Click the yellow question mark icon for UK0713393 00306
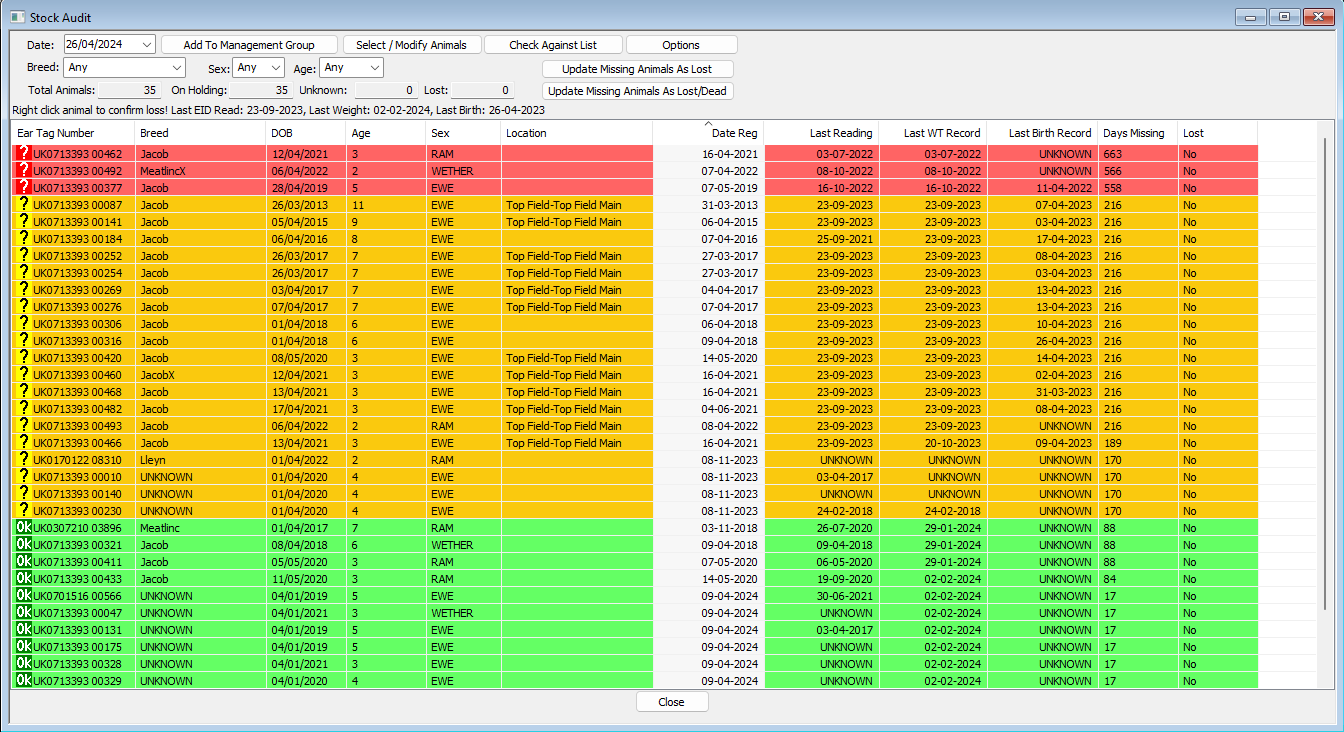 point(24,324)
